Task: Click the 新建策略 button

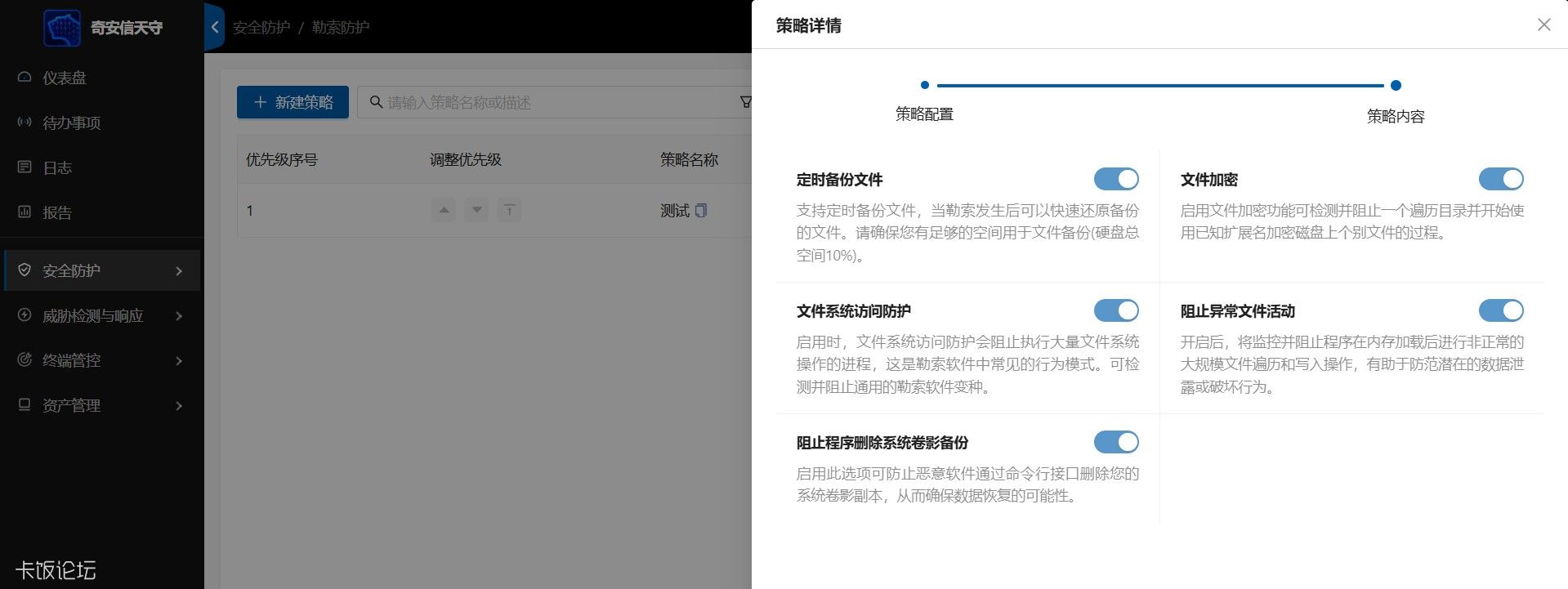Action: (x=293, y=102)
